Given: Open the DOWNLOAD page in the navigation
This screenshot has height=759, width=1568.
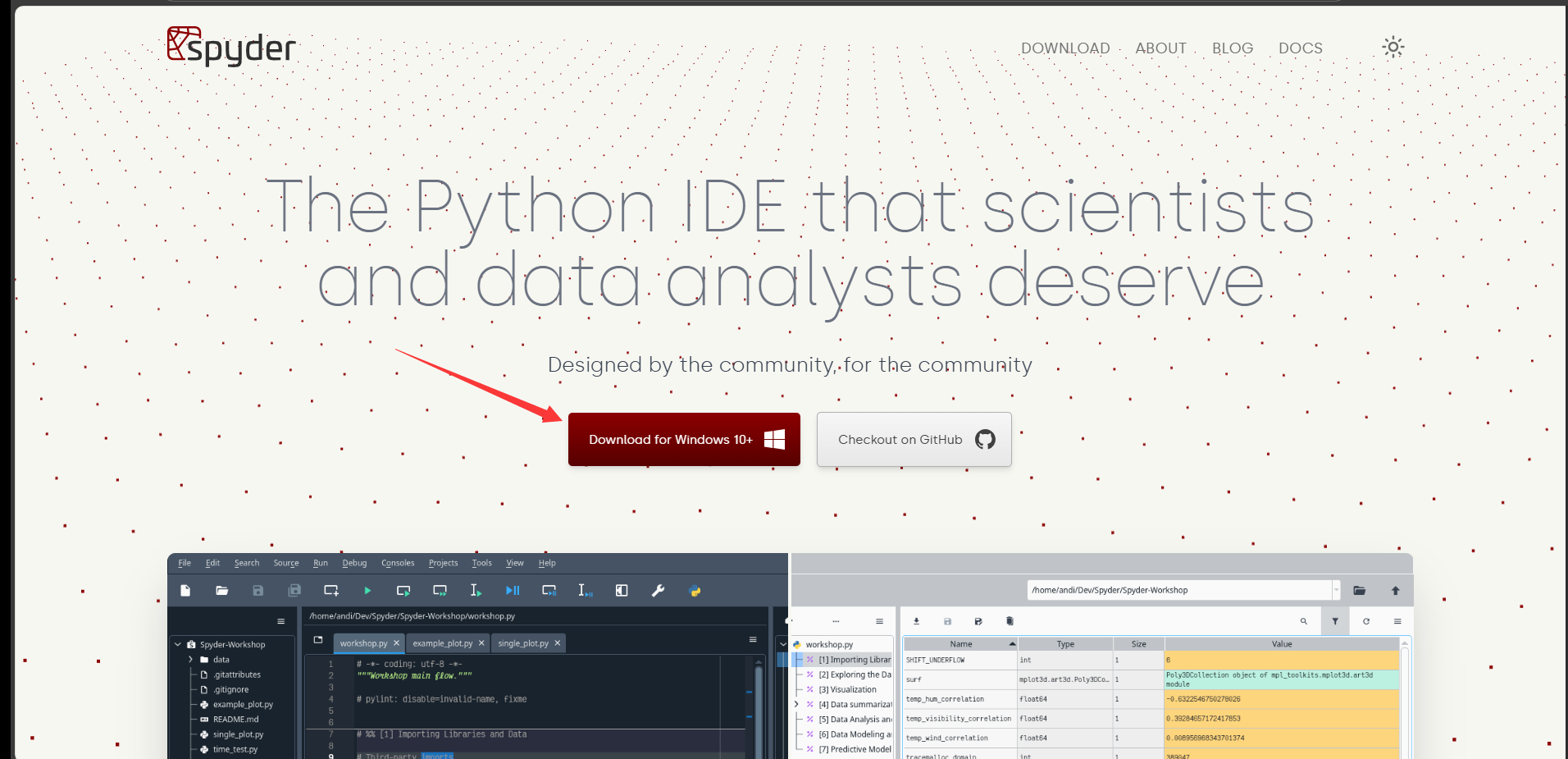Looking at the screenshot, I should point(1065,48).
